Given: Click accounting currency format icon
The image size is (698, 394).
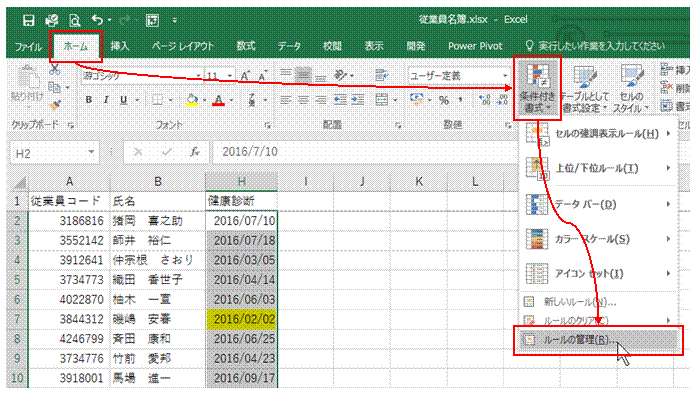Looking at the screenshot, I should pos(417,100).
